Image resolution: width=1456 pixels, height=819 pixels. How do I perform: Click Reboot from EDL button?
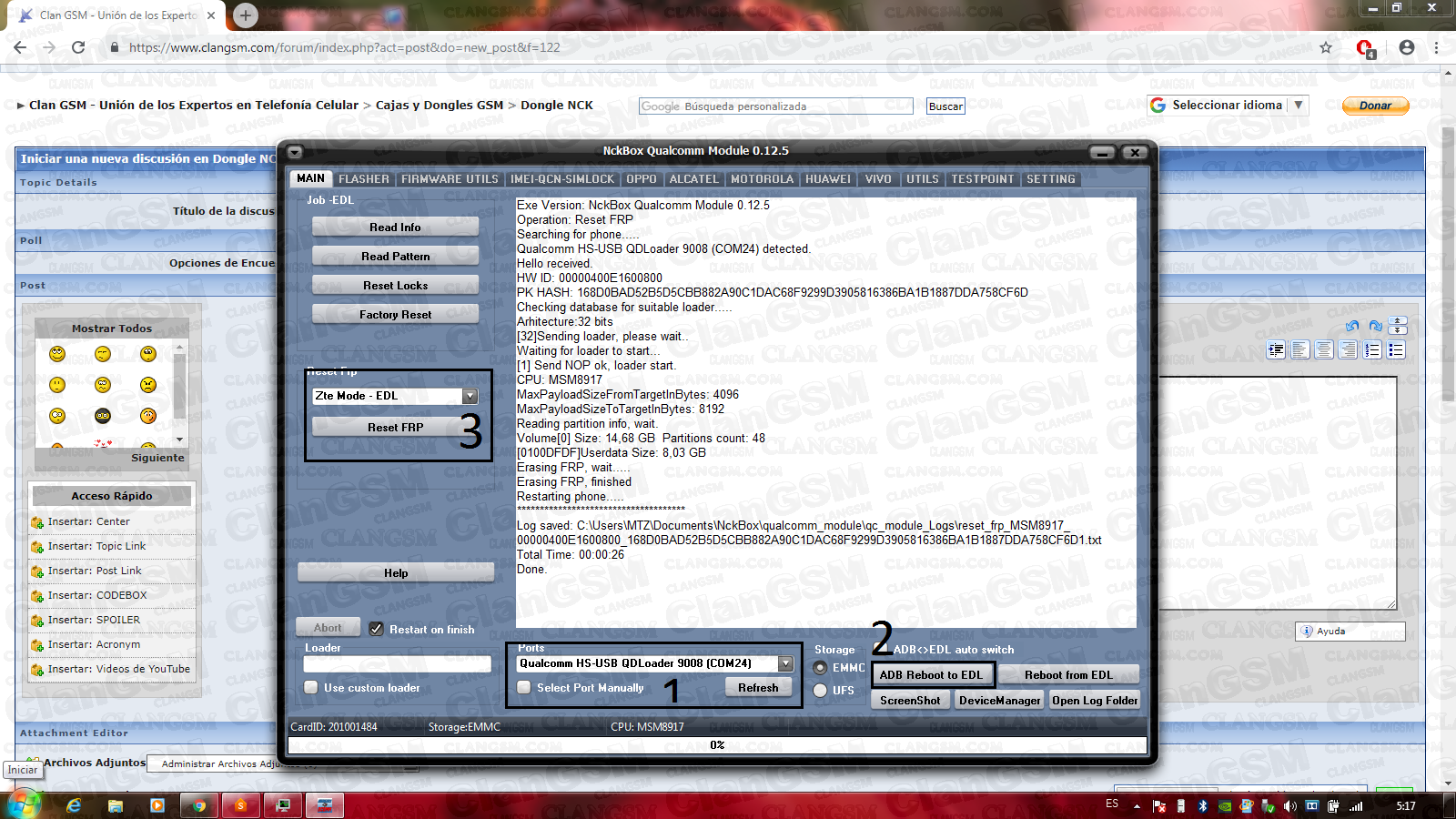(1068, 675)
